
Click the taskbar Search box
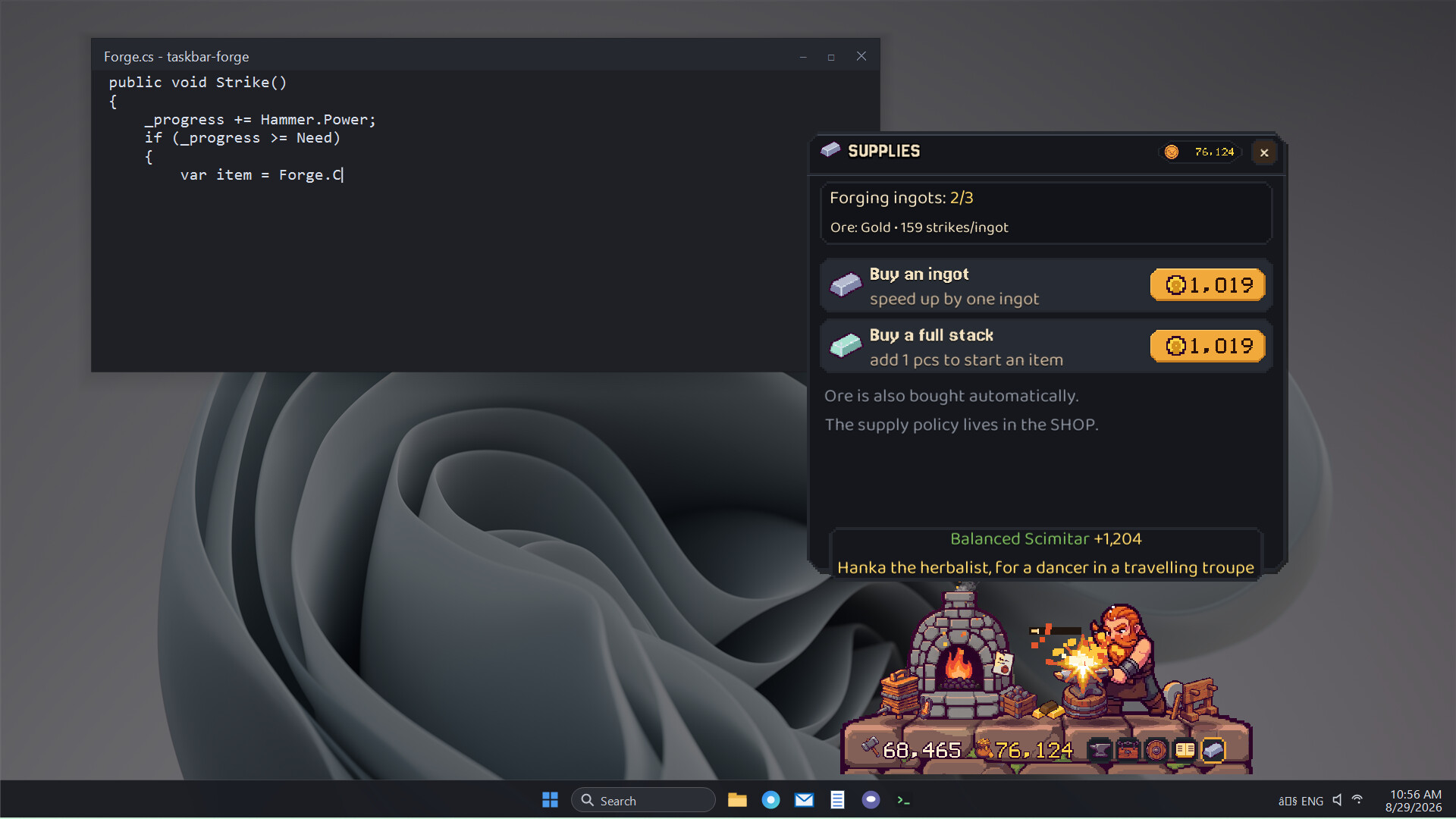(643, 800)
